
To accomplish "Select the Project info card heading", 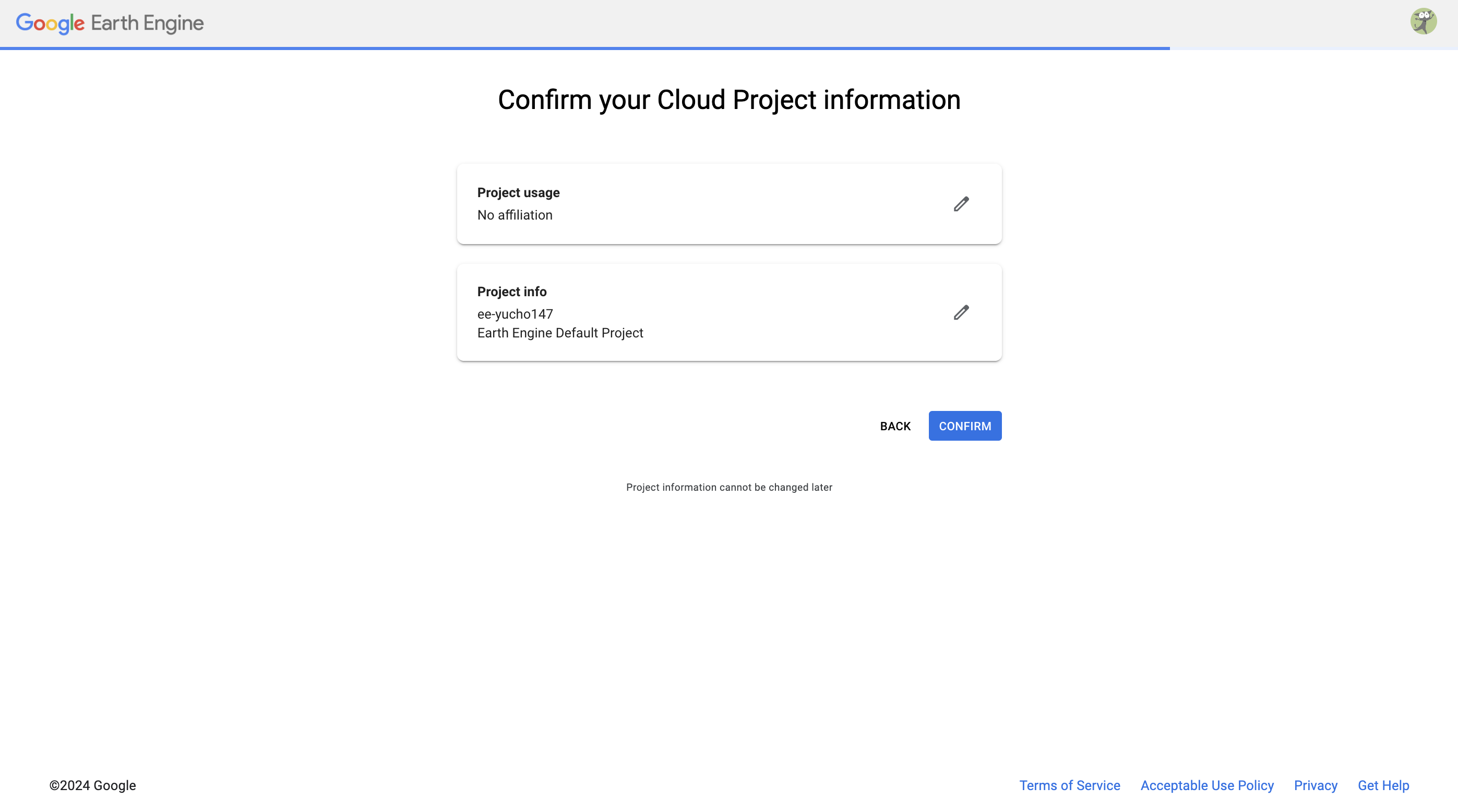I will tap(512, 292).
